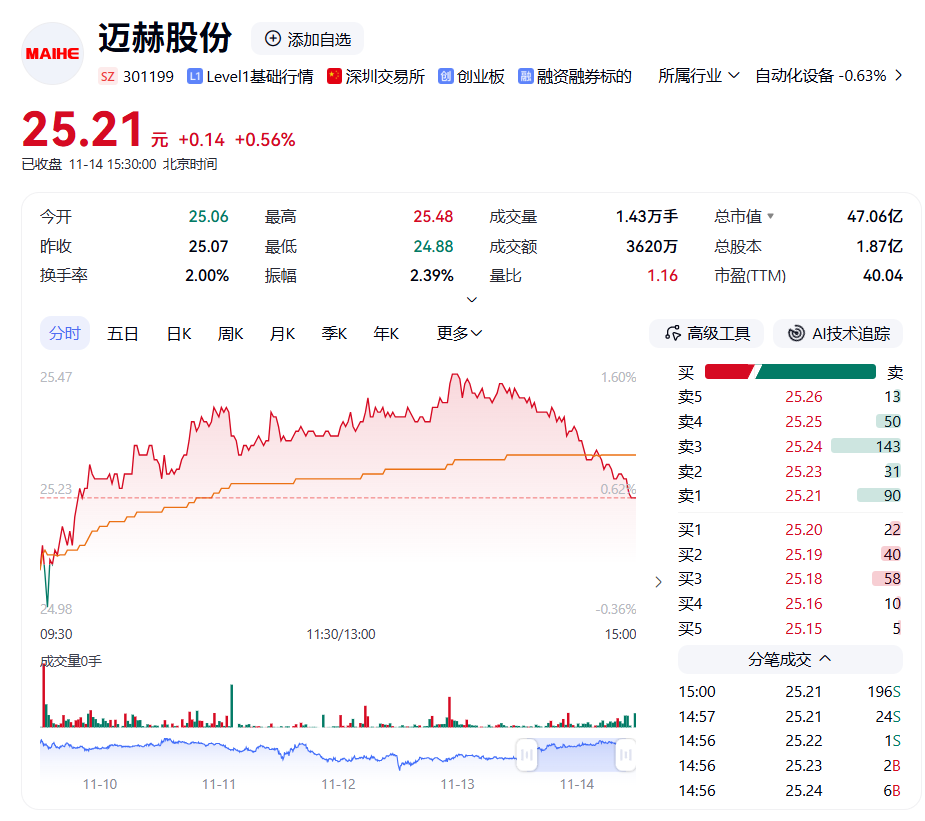Image resolution: width=925 pixels, height=821 pixels.
Task: Collapse order book with arrow right of chart
Action: tap(657, 582)
